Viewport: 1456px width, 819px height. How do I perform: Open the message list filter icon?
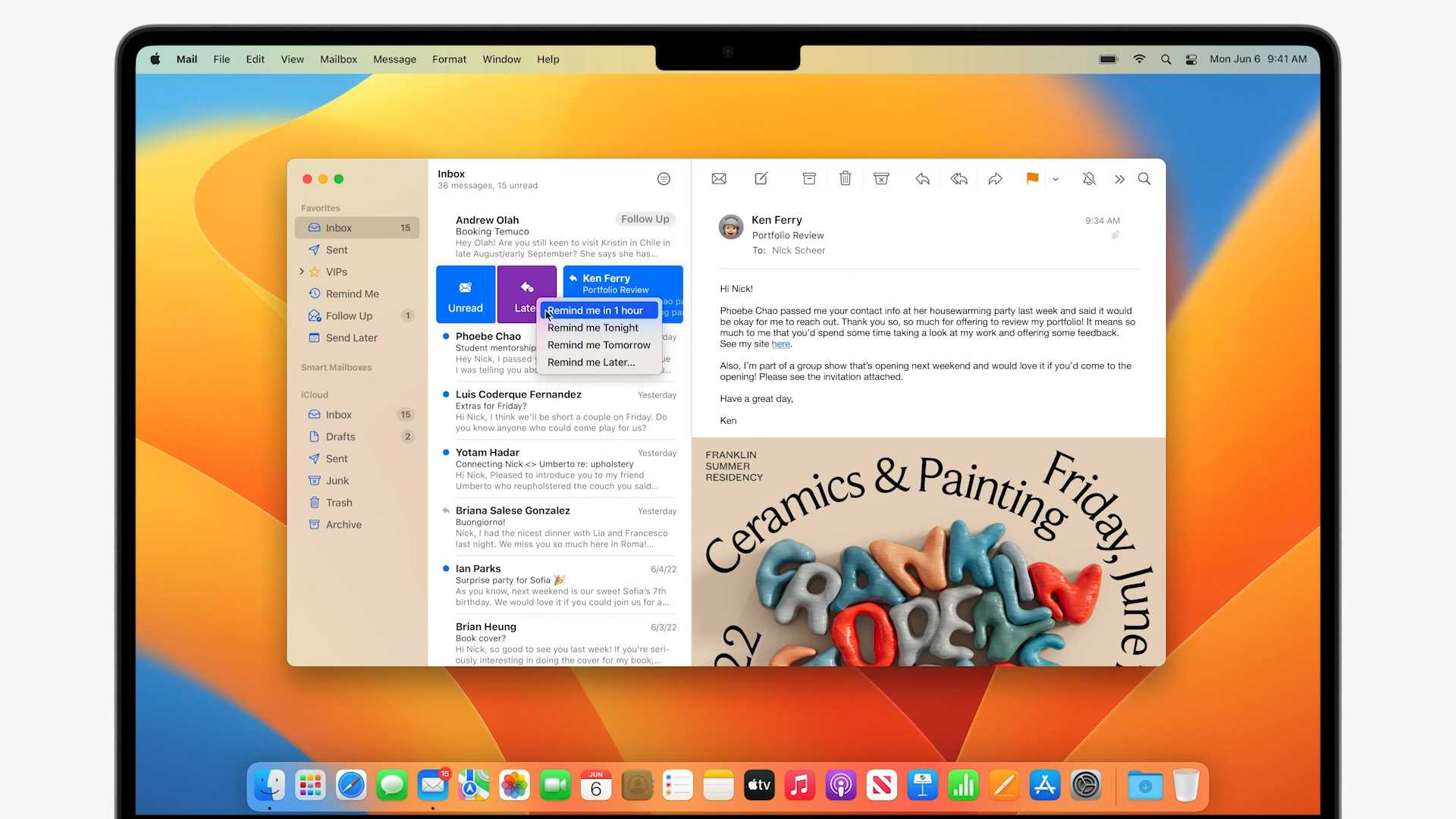click(x=664, y=179)
